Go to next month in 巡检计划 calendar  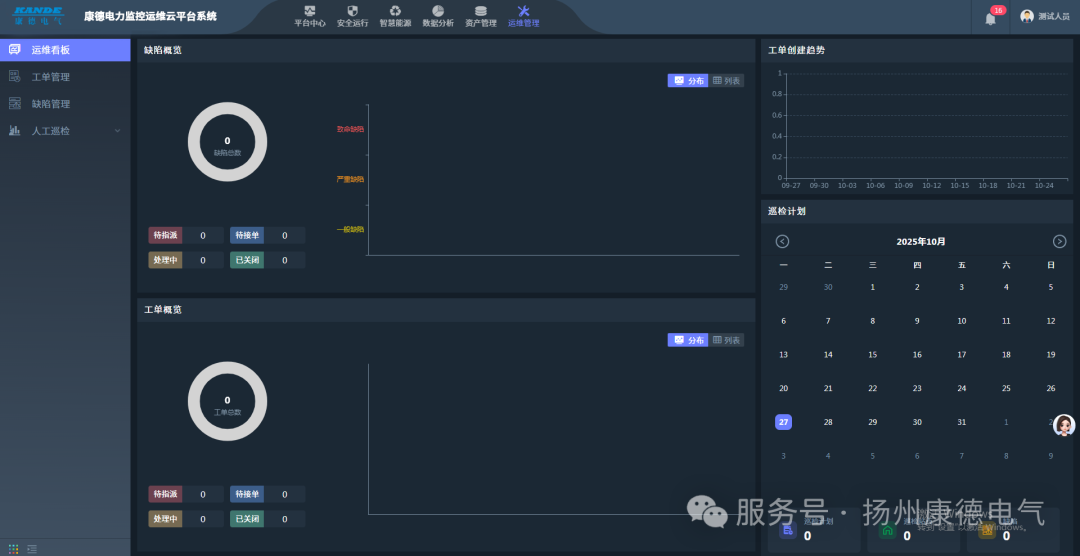coord(1059,241)
